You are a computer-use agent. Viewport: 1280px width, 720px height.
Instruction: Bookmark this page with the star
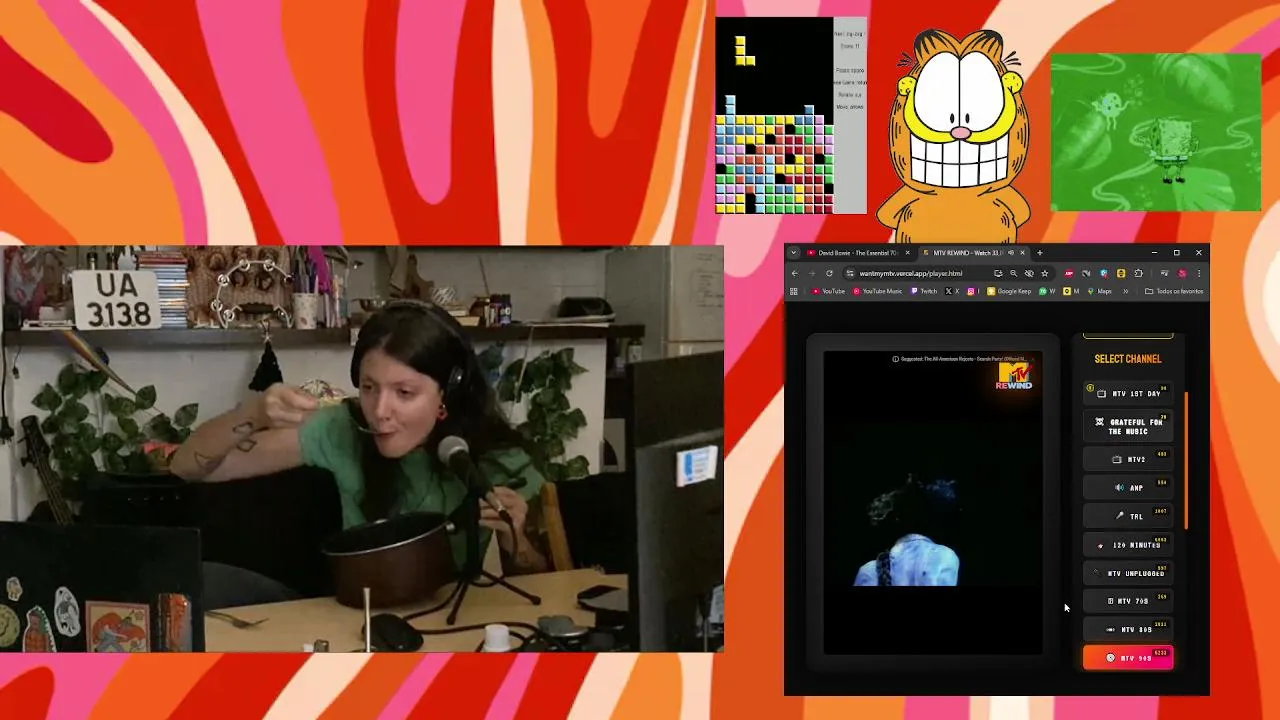pos(1045,273)
